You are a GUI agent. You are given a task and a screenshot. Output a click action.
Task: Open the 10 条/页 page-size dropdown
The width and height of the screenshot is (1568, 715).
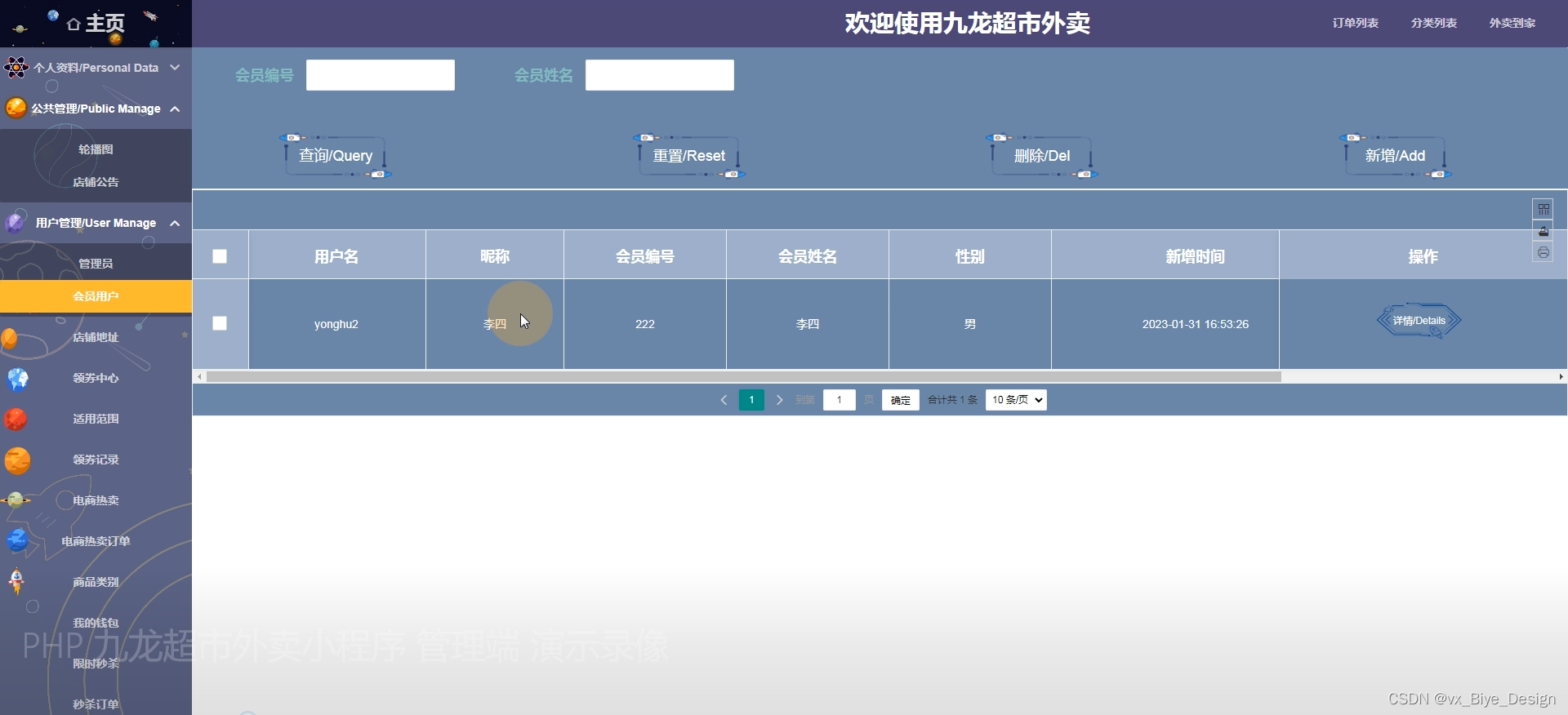point(1016,400)
